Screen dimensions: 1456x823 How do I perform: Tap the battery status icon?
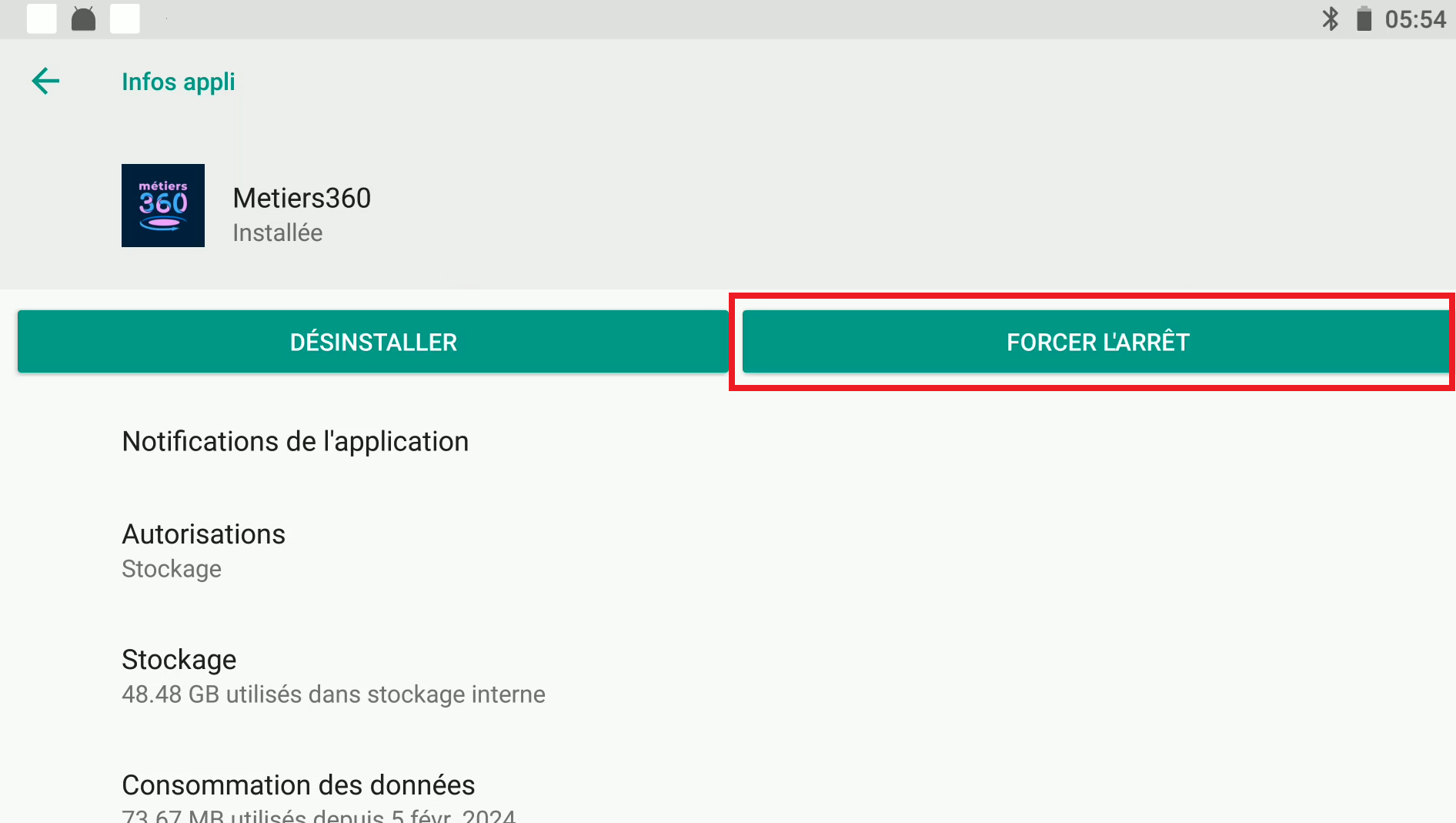pos(1364,18)
